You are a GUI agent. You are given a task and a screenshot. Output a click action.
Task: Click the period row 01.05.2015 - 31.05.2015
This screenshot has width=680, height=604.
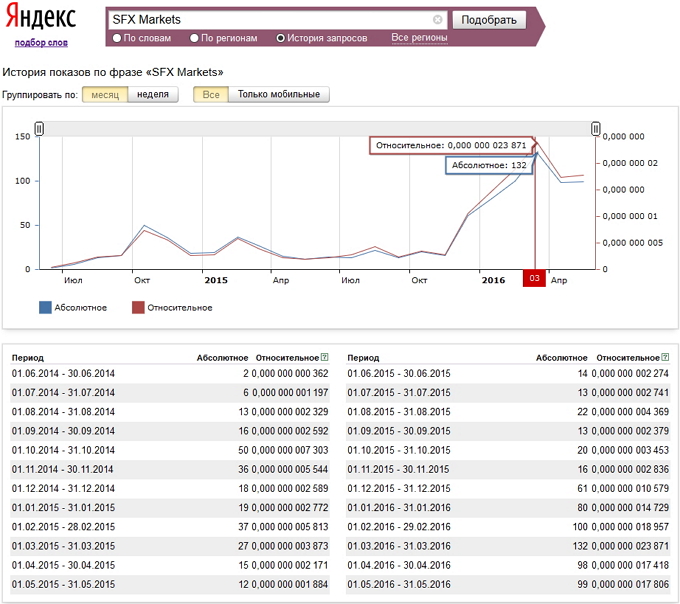click(x=170, y=584)
